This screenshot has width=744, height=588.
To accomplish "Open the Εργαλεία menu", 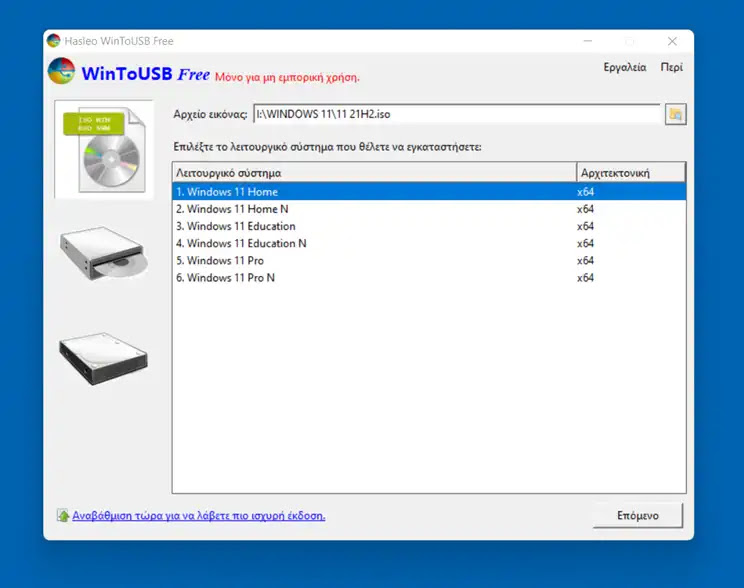I will (x=624, y=67).
